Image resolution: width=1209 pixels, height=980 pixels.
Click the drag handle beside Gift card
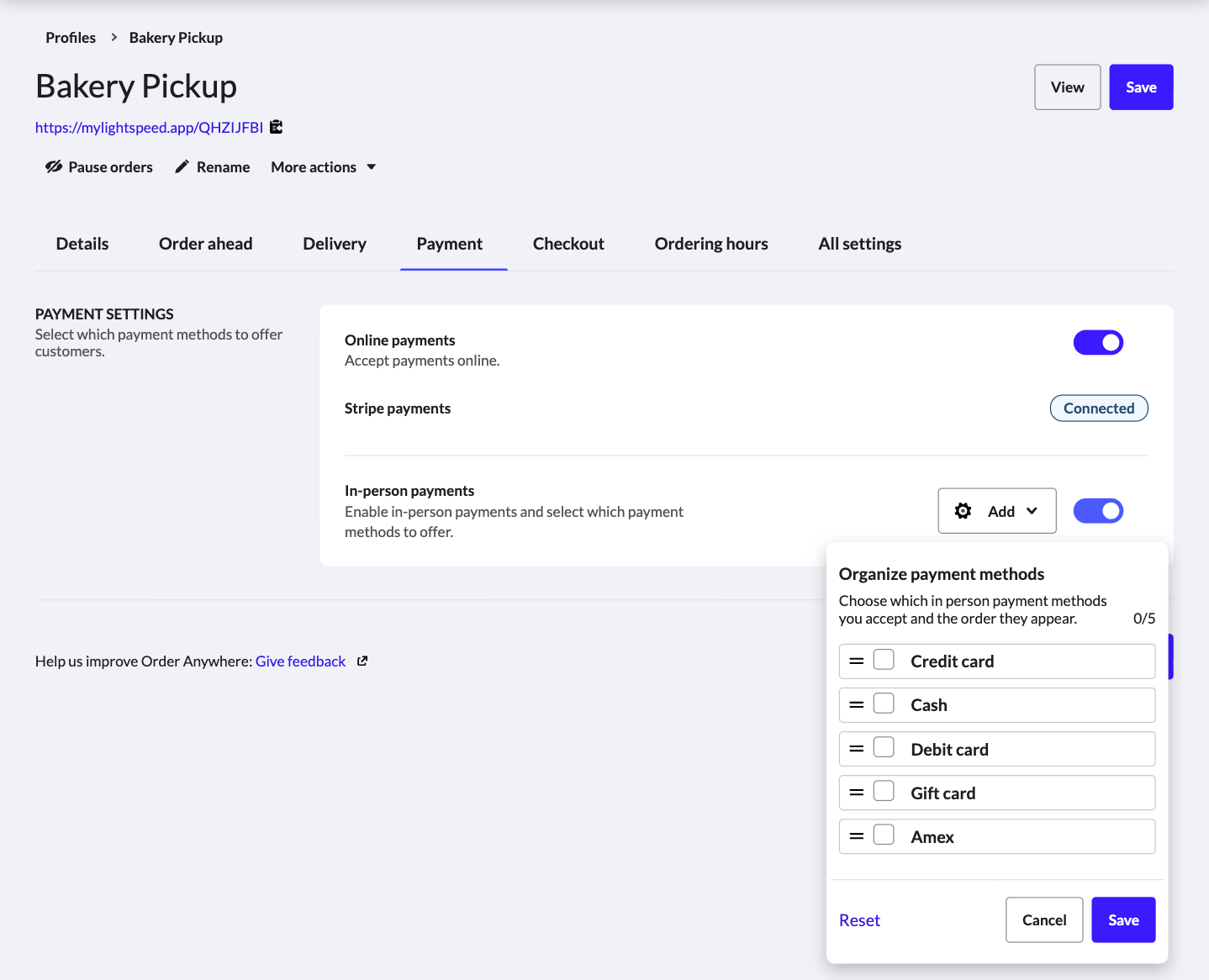tap(858, 792)
